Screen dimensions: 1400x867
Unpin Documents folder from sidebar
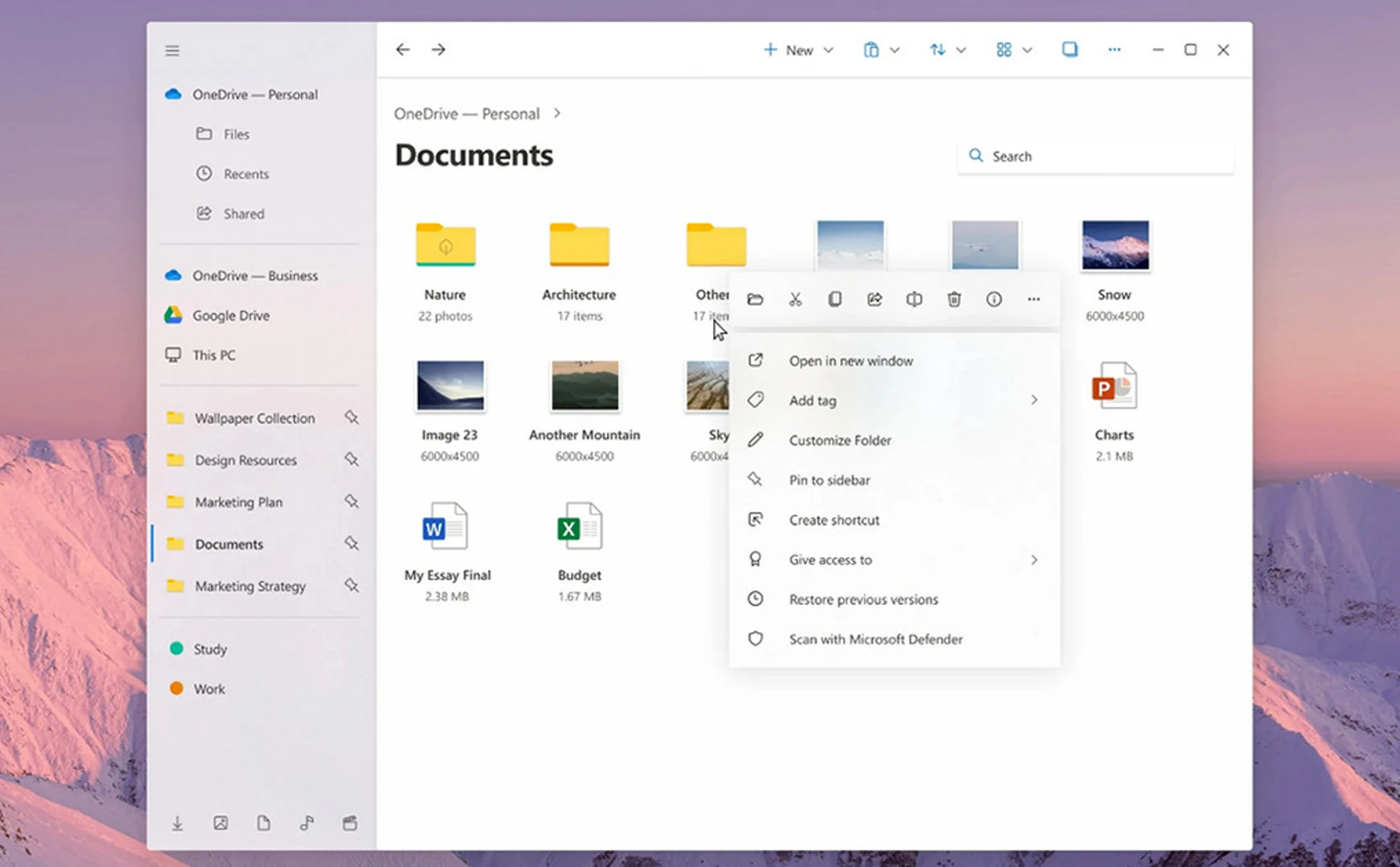pyautogui.click(x=351, y=544)
